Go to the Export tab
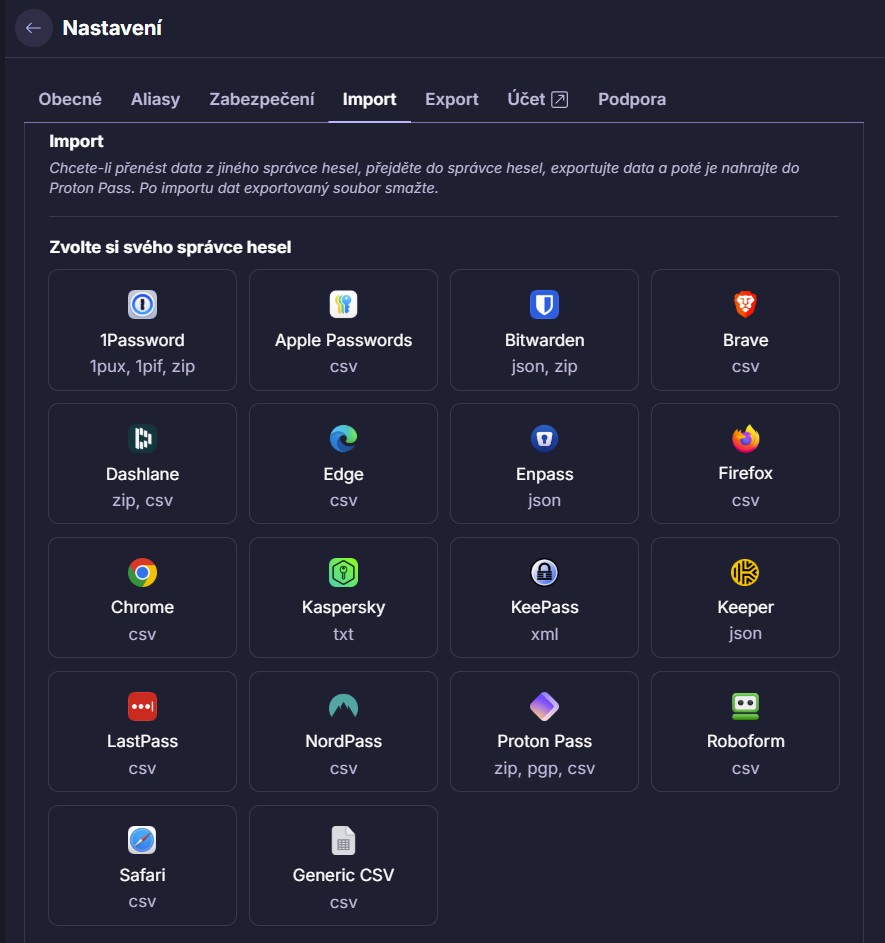Viewport: 885px width, 943px height. pos(452,99)
